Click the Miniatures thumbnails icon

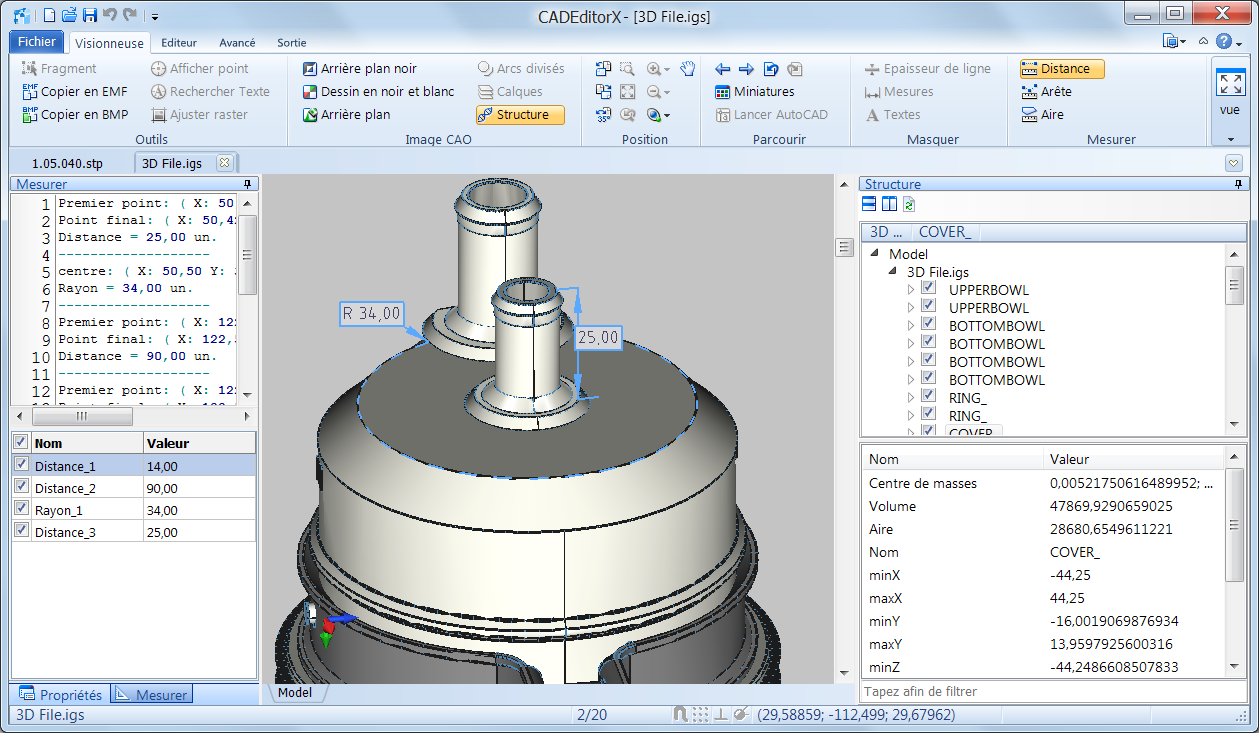723,91
